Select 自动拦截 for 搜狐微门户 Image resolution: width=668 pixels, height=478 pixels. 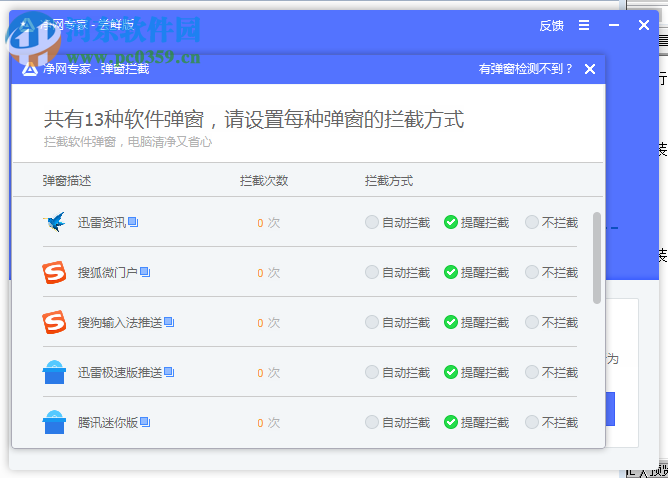pos(397,272)
